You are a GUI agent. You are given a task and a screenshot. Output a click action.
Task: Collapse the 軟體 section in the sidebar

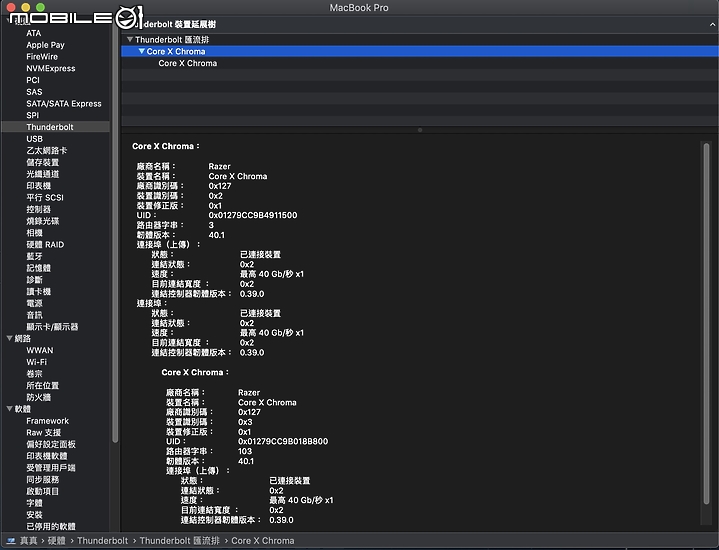click(9, 409)
